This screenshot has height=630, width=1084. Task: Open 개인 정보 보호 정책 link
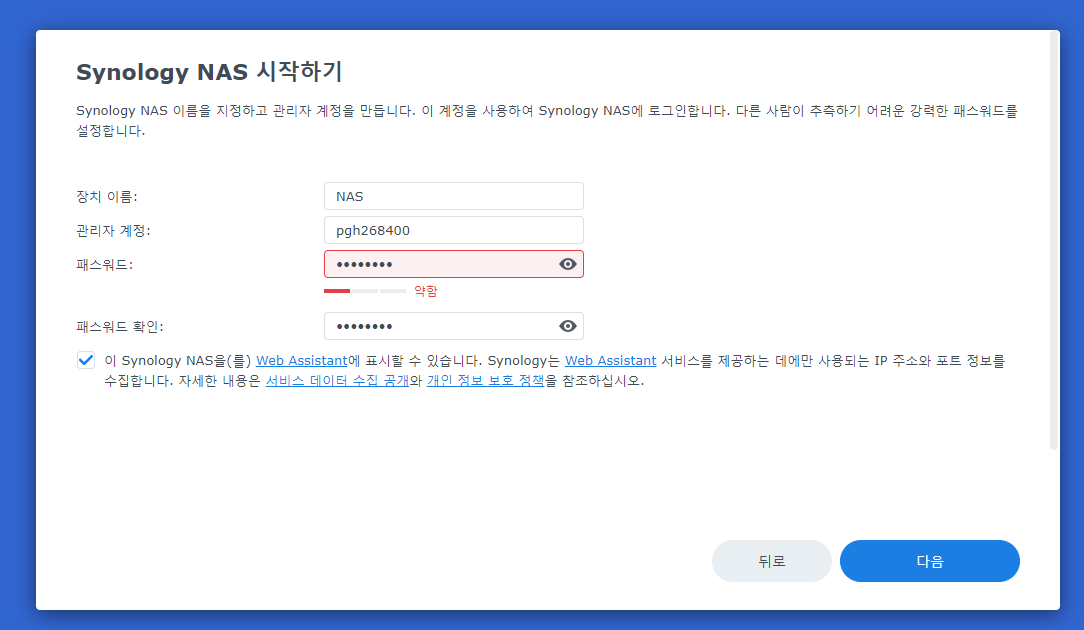click(485, 380)
